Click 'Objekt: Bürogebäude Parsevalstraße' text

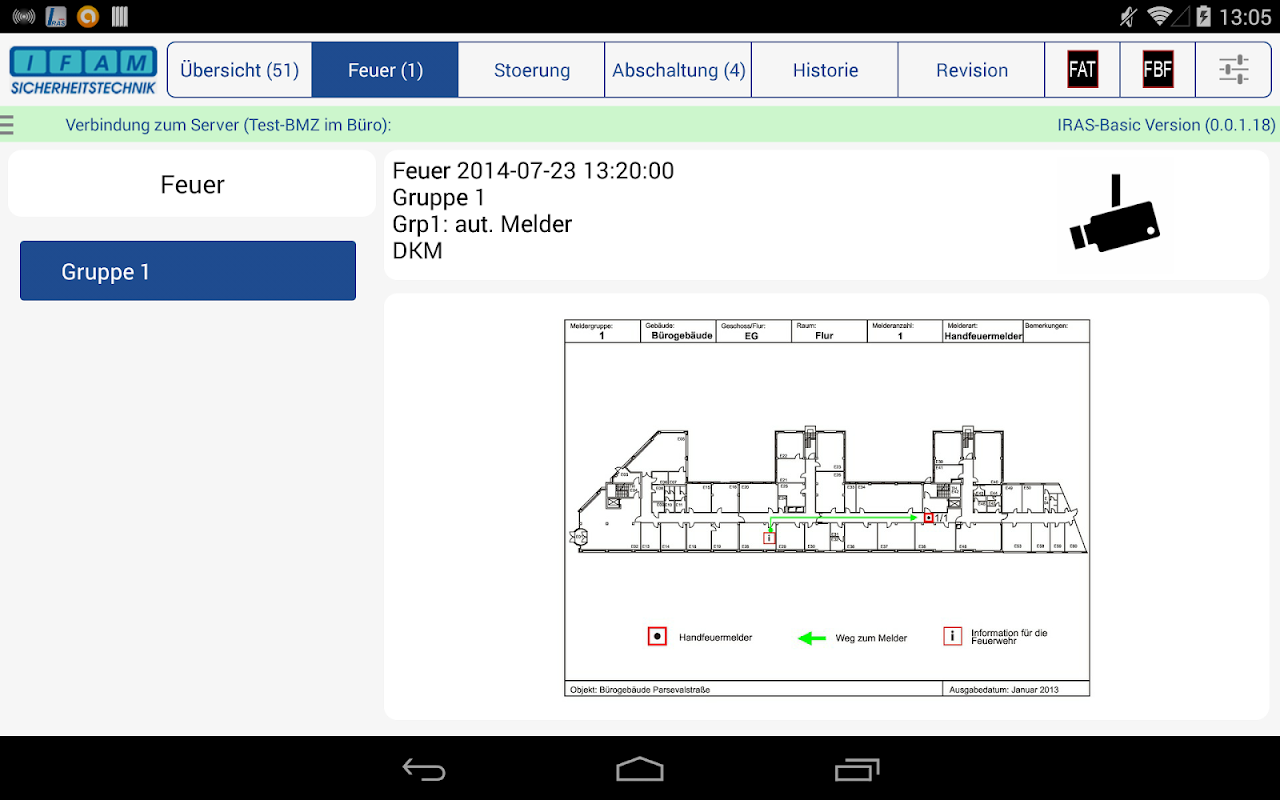pos(640,690)
